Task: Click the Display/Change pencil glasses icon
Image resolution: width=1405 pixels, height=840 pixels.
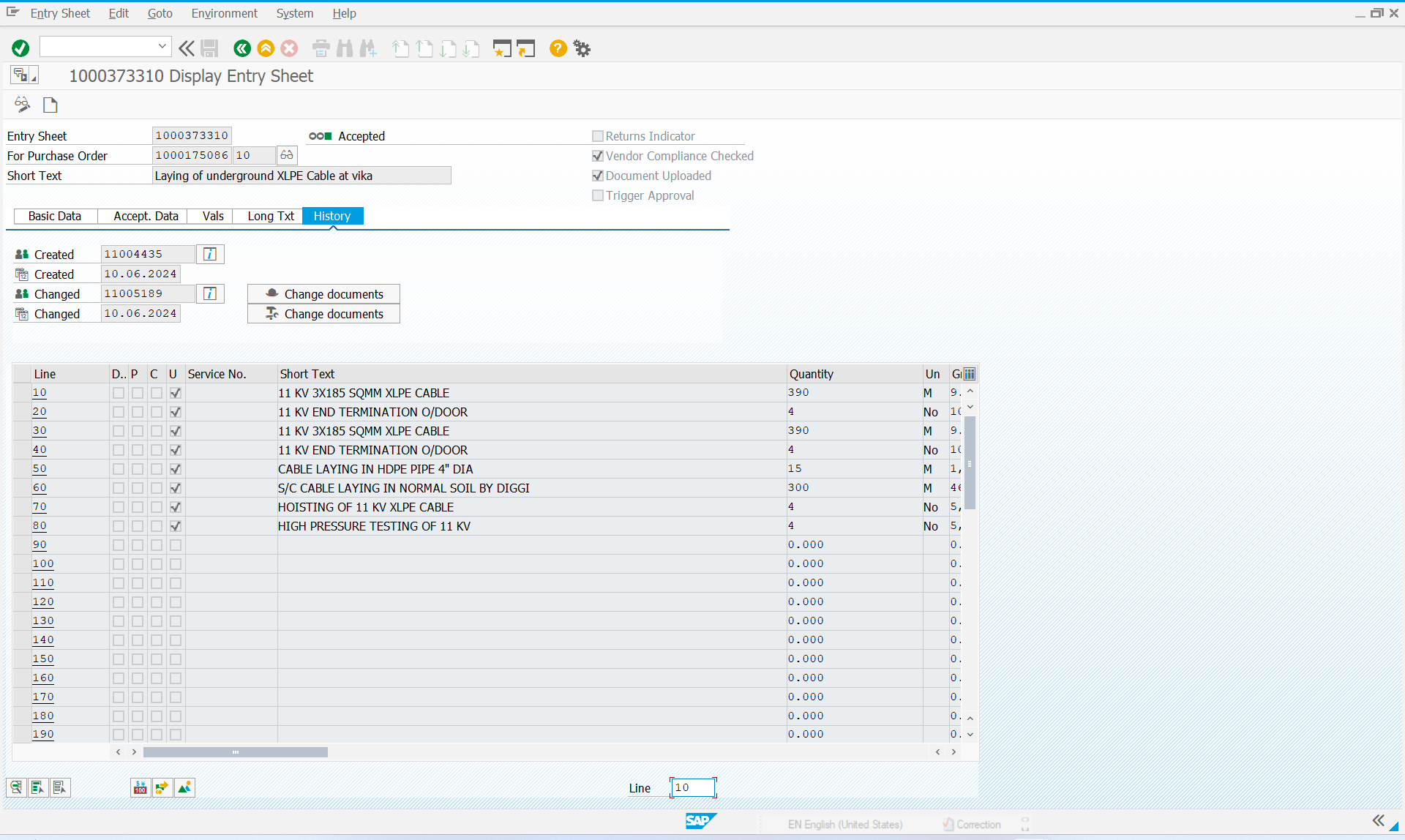Action: [22, 105]
